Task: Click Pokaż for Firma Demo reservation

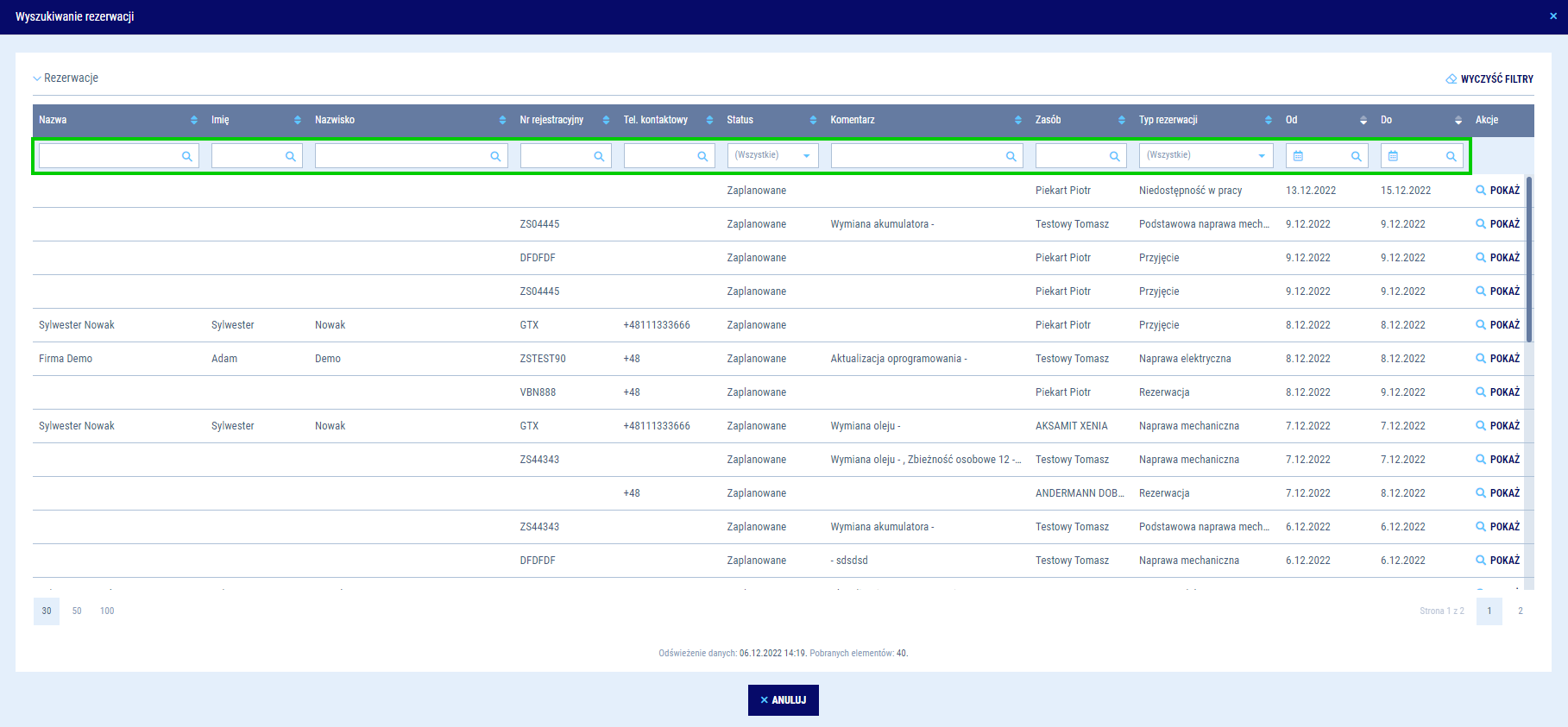Action: click(1497, 359)
